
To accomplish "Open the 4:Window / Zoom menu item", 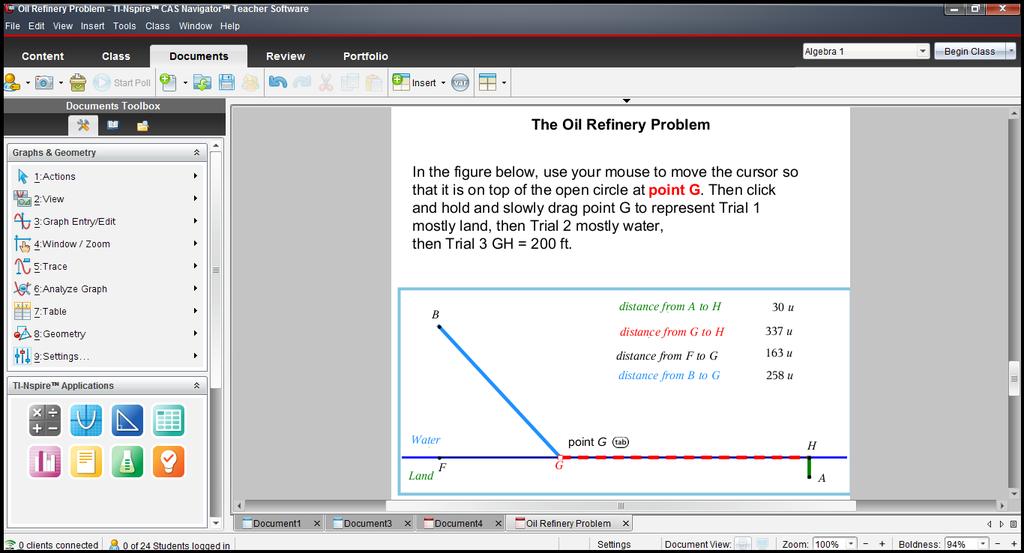I will click(x=106, y=244).
